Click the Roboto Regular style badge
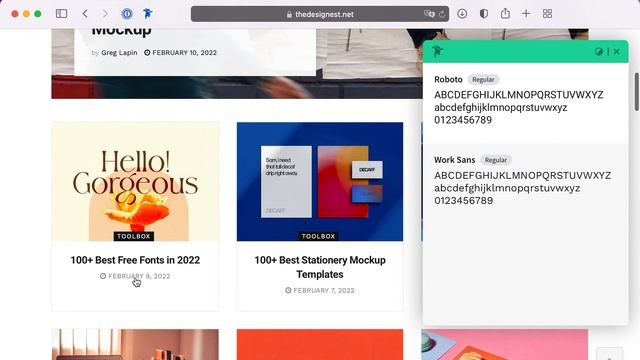 point(483,80)
